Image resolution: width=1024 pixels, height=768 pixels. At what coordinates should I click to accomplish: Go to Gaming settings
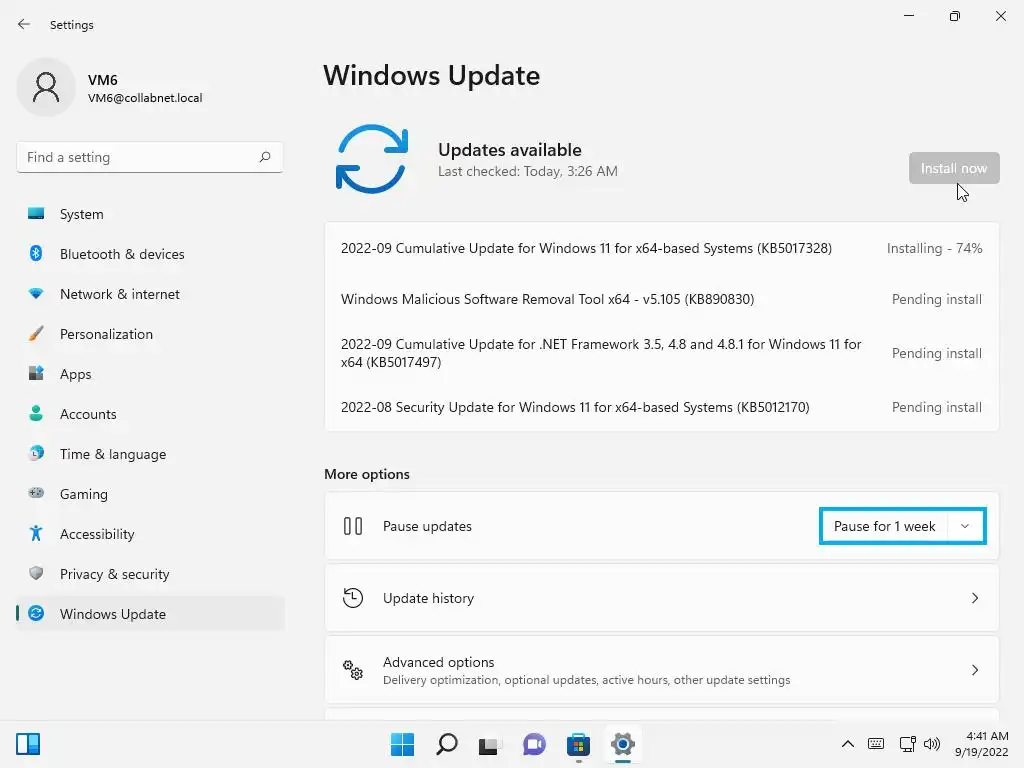pos(150,494)
